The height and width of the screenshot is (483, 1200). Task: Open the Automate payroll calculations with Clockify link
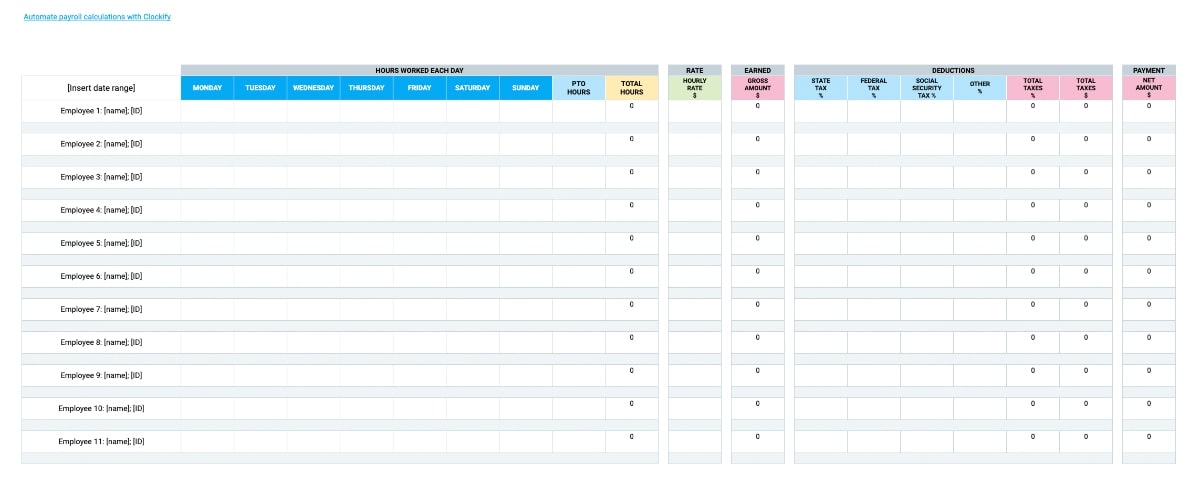(x=97, y=17)
